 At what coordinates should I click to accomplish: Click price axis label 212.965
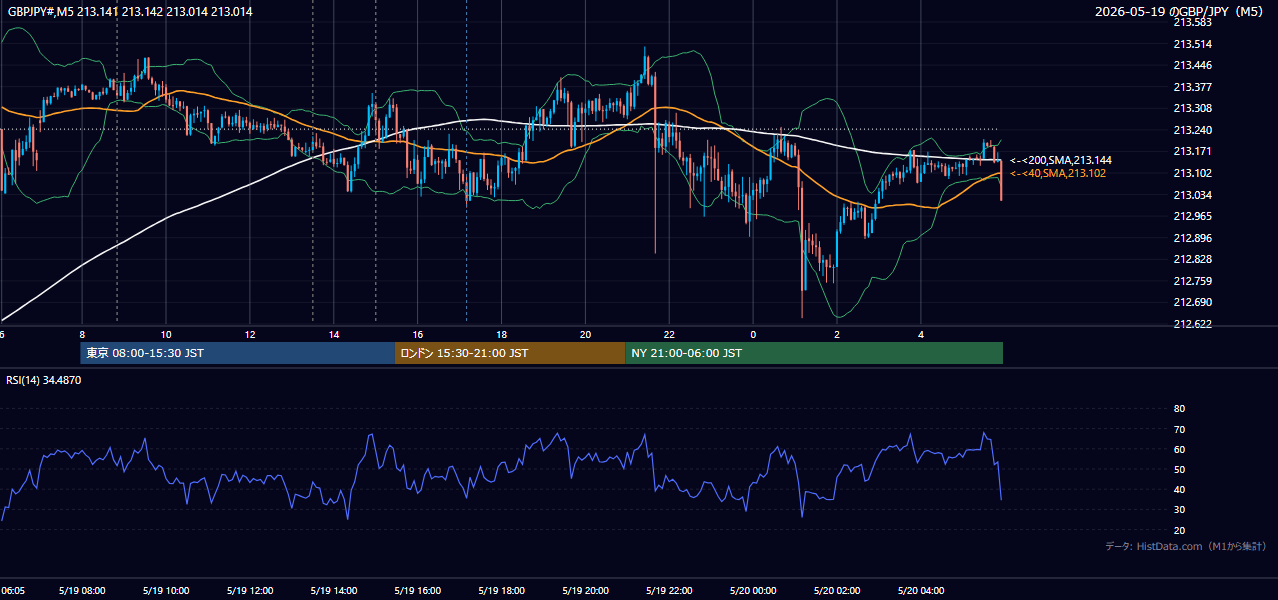tap(1192, 216)
